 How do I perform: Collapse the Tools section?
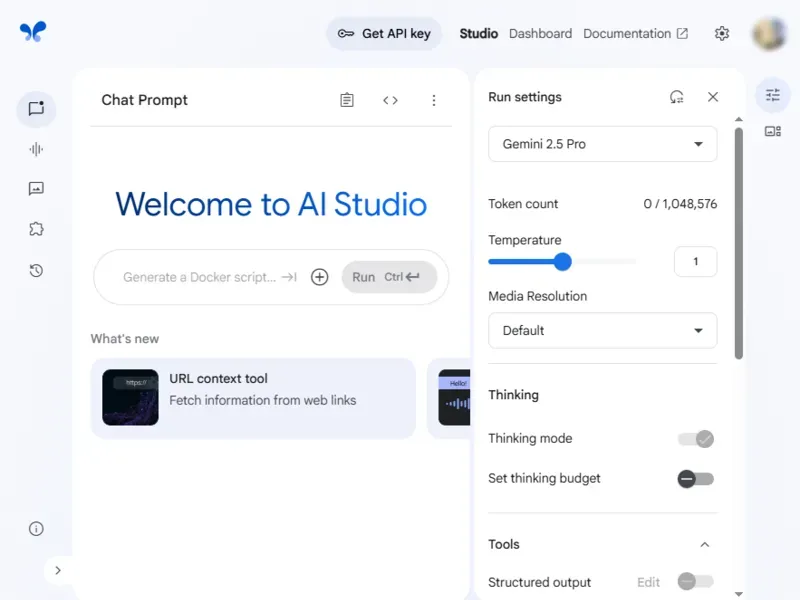[705, 544]
